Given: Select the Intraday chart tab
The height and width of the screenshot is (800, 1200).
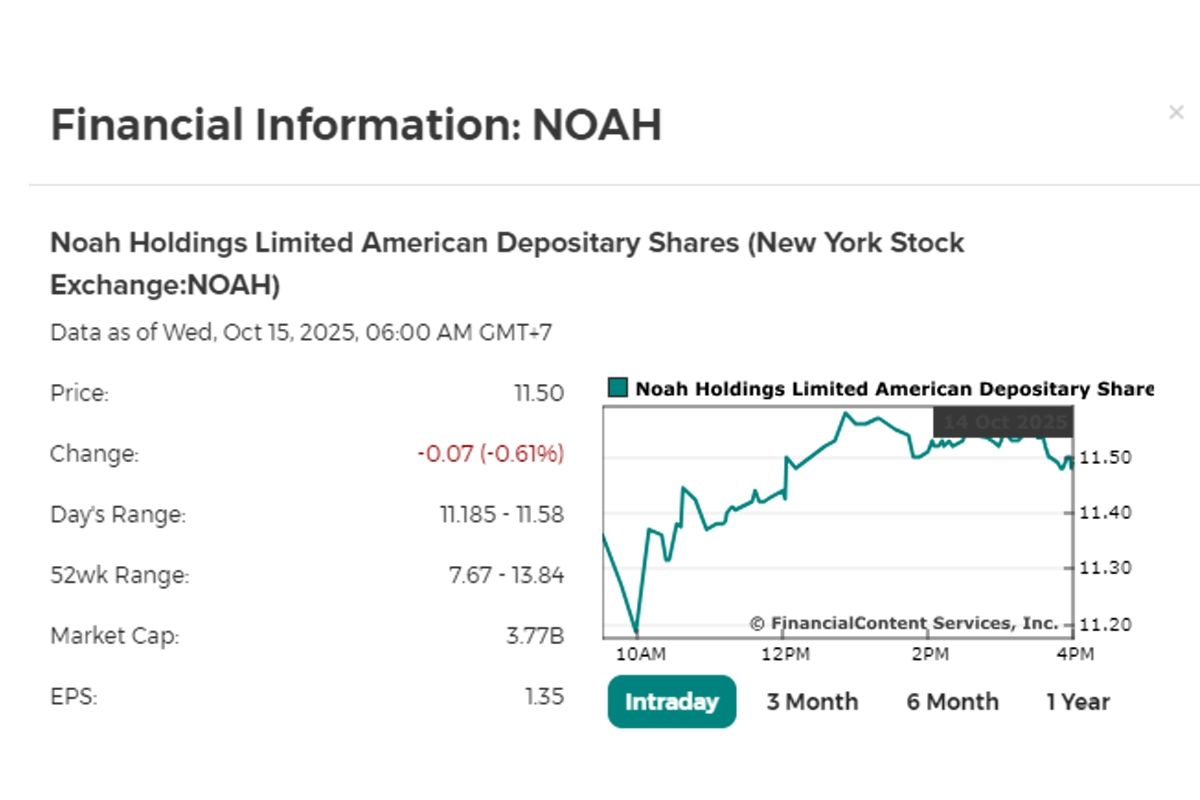Looking at the screenshot, I should point(671,702).
